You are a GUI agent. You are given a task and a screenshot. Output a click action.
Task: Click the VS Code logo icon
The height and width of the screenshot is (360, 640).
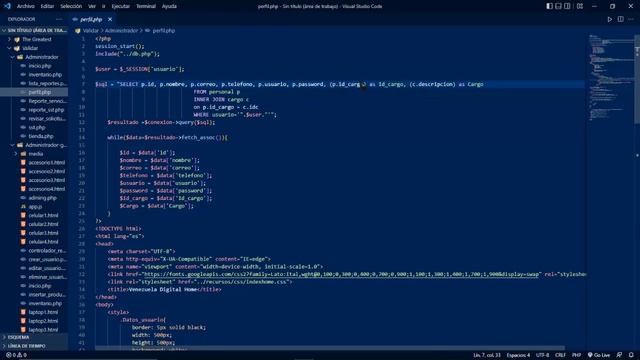pyautogui.click(x=7, y=6)
